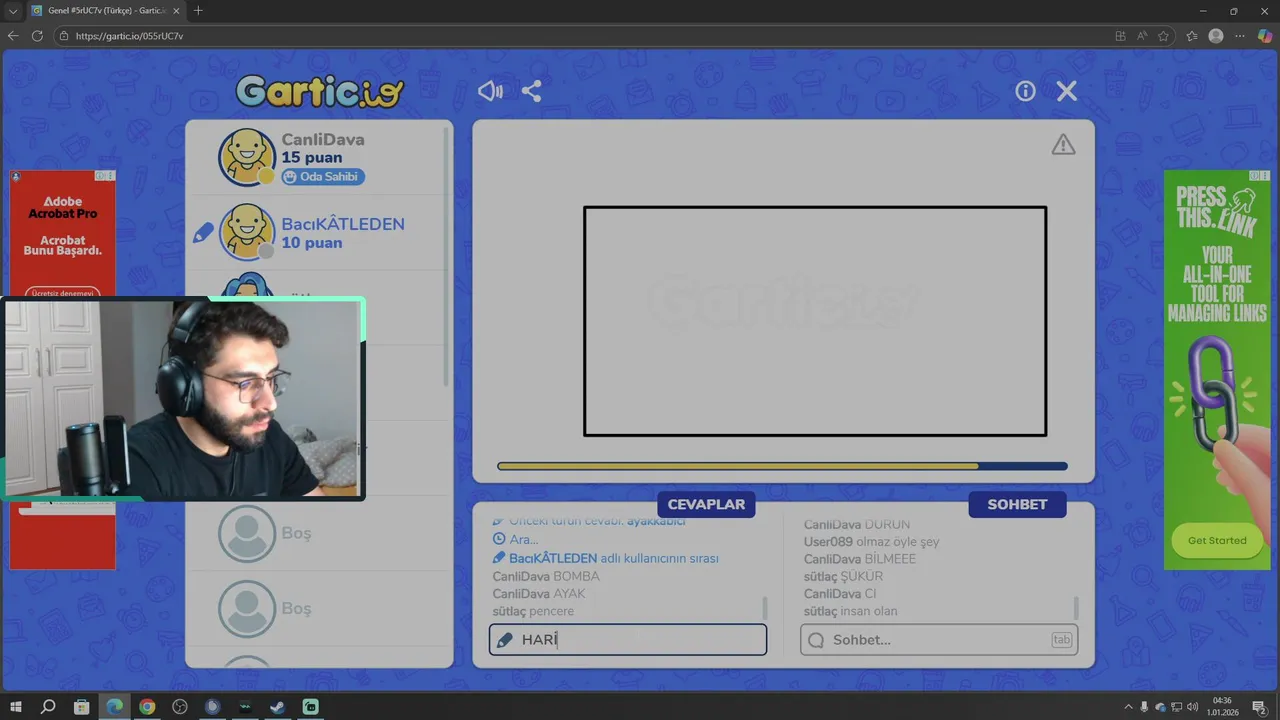
Task: Click the 'Ara...' break message
Action: (515, 540)
